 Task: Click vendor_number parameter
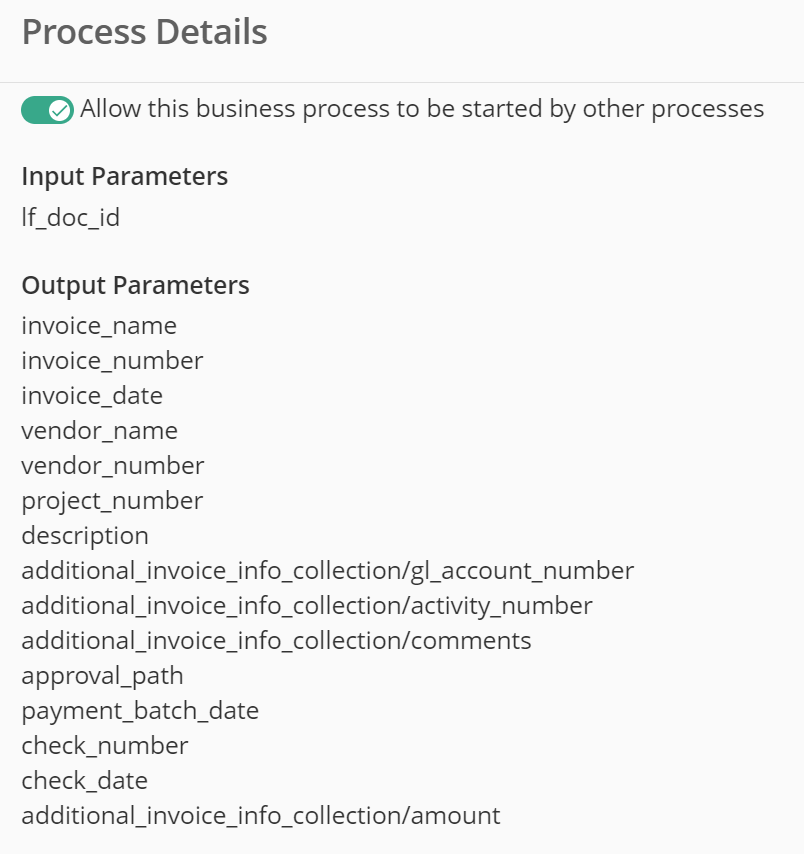[x=113, y=466]
